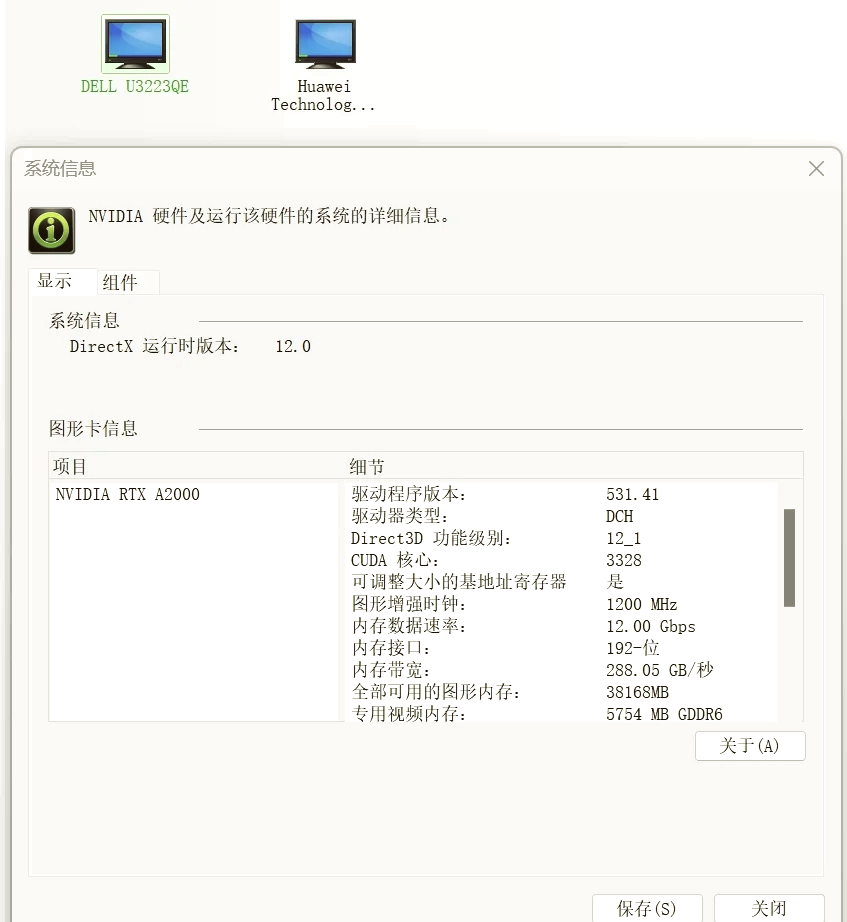Click the 专用视频内存 label
The image size is (847, 922).
pyautogui.click(x=409, y=713)
